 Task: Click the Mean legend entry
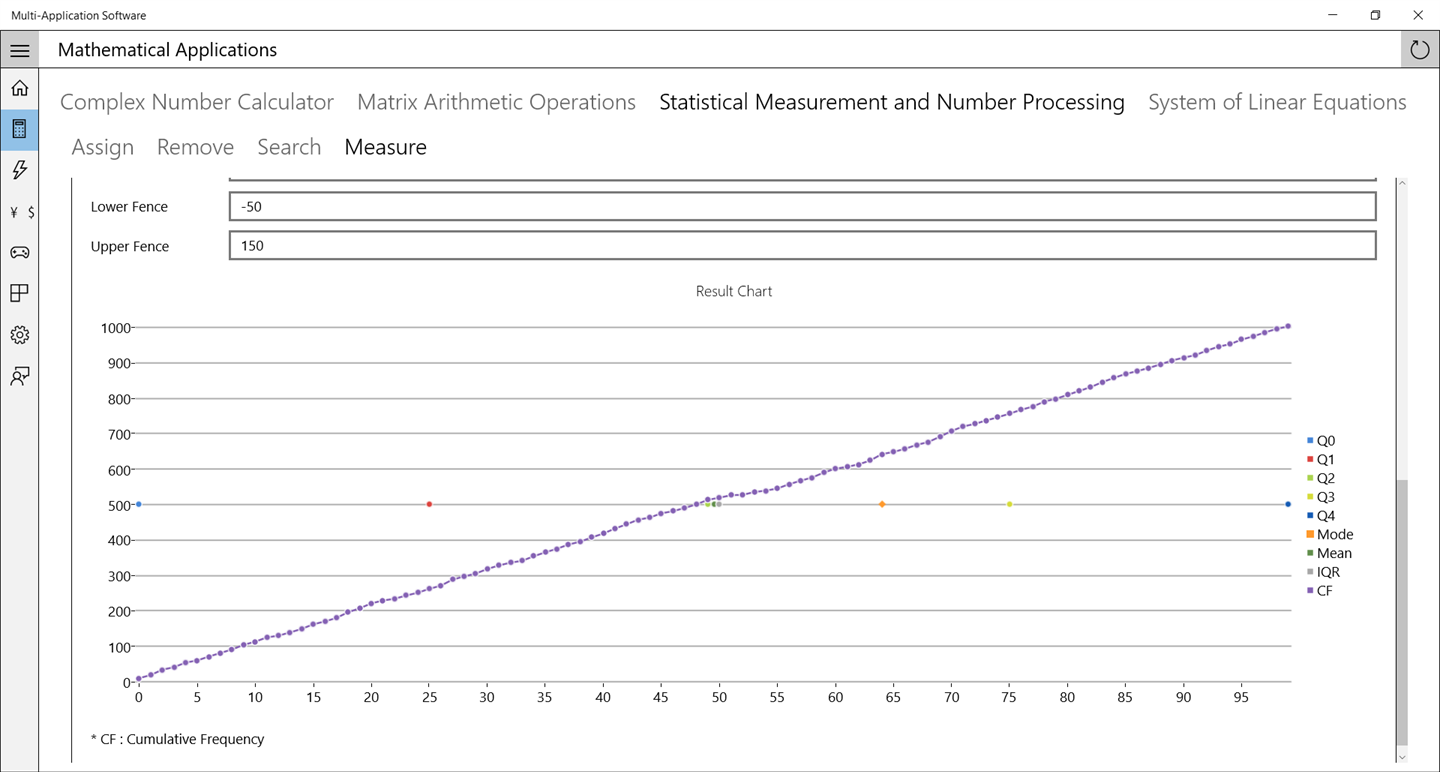(x=1329, y=553)
